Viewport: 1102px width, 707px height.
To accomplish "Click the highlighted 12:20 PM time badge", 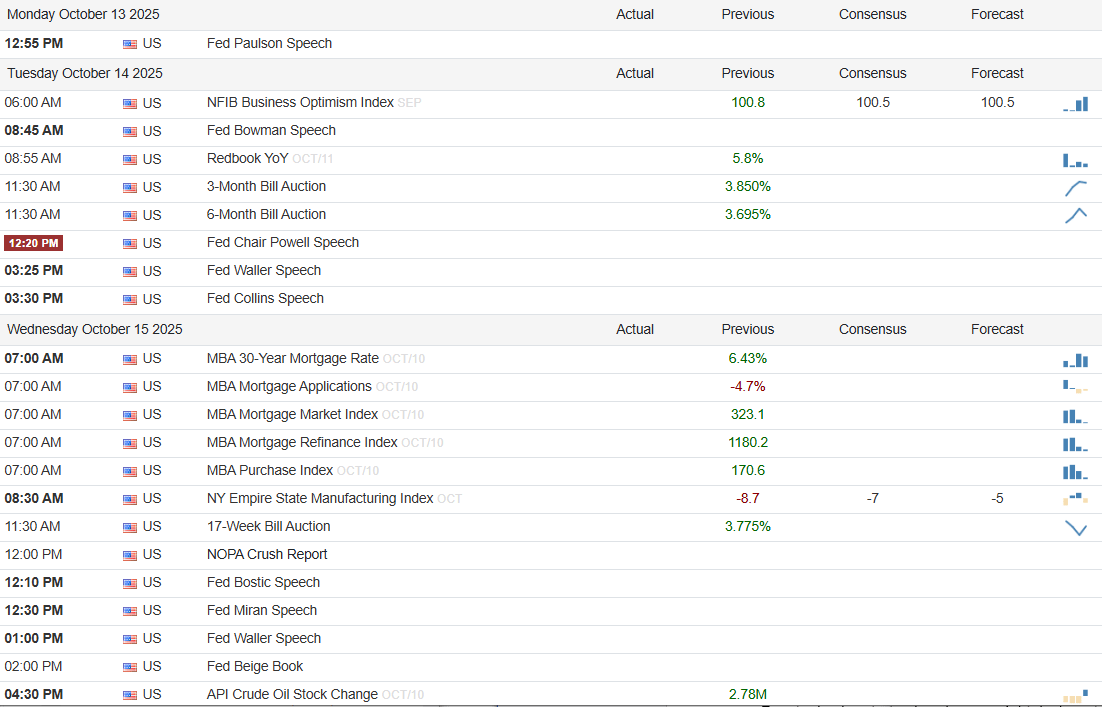I will [33, 243].
